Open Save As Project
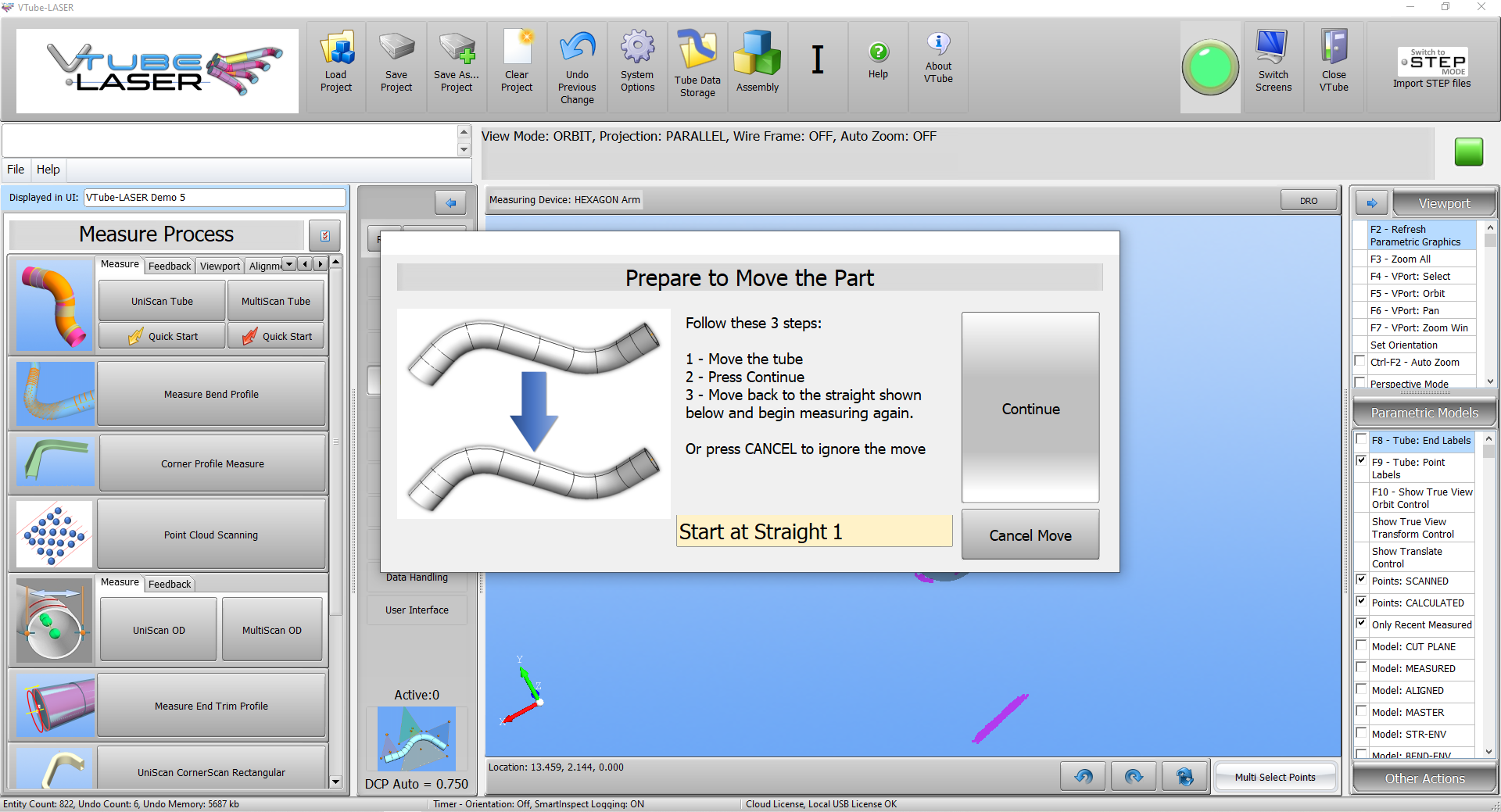This screenshot has width=1501, height=812. pos(457,66)
